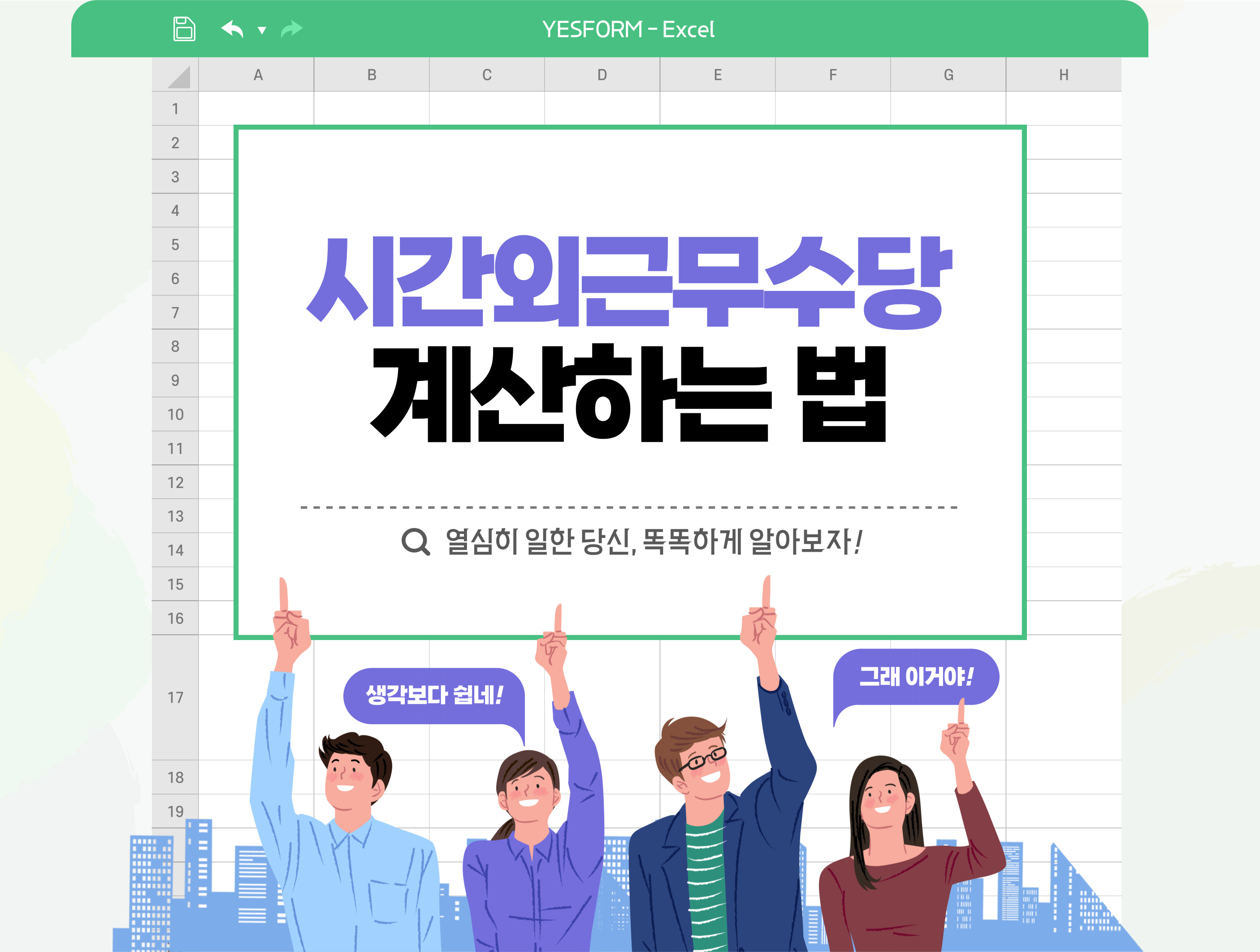Select row 17 header
The image size is (1260, 952).
175,697
